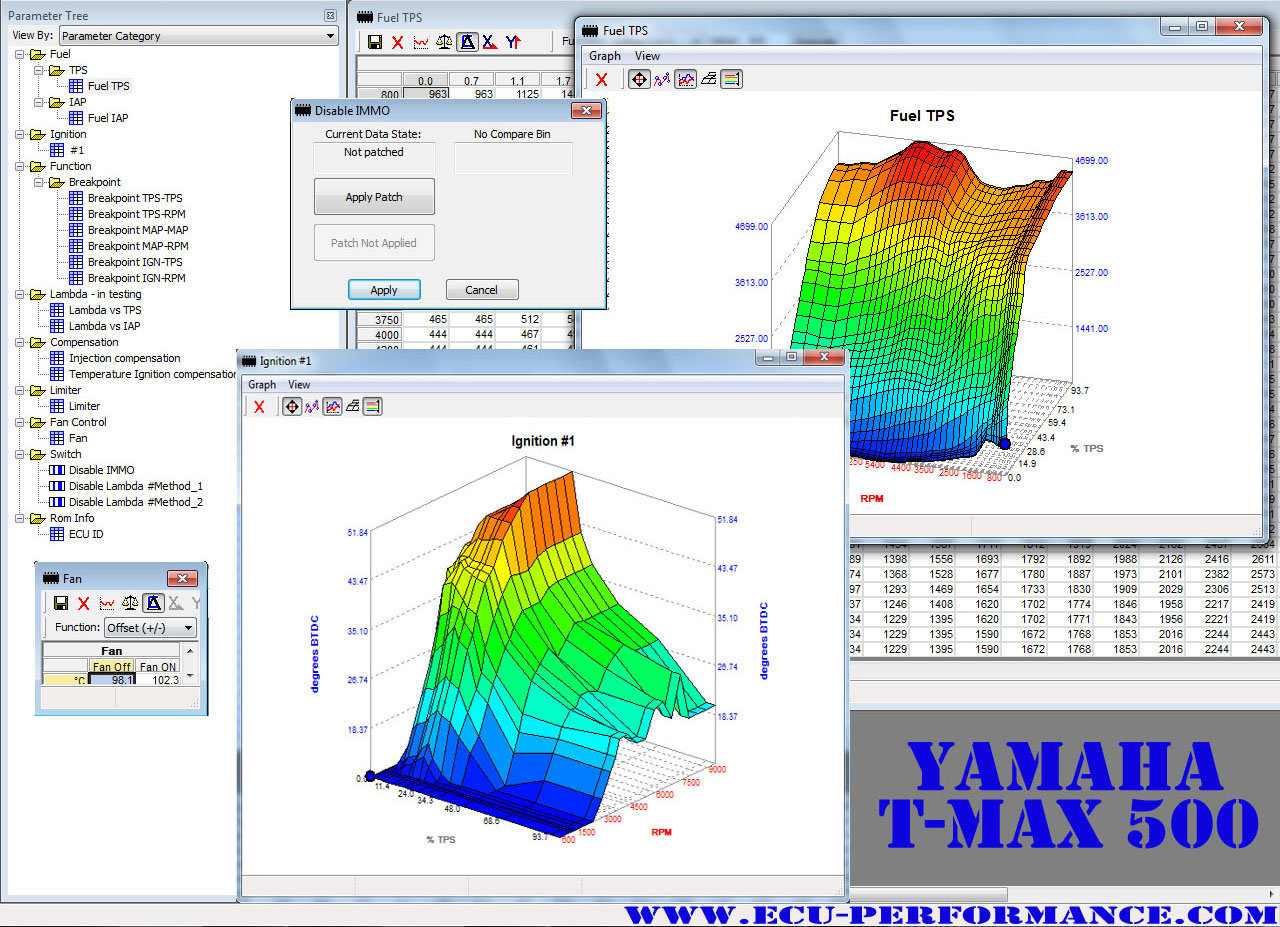This screenshot has height=927, width=1280.
Task: Select ECU ID under Rom Info
Action: (x=86, y=534)
